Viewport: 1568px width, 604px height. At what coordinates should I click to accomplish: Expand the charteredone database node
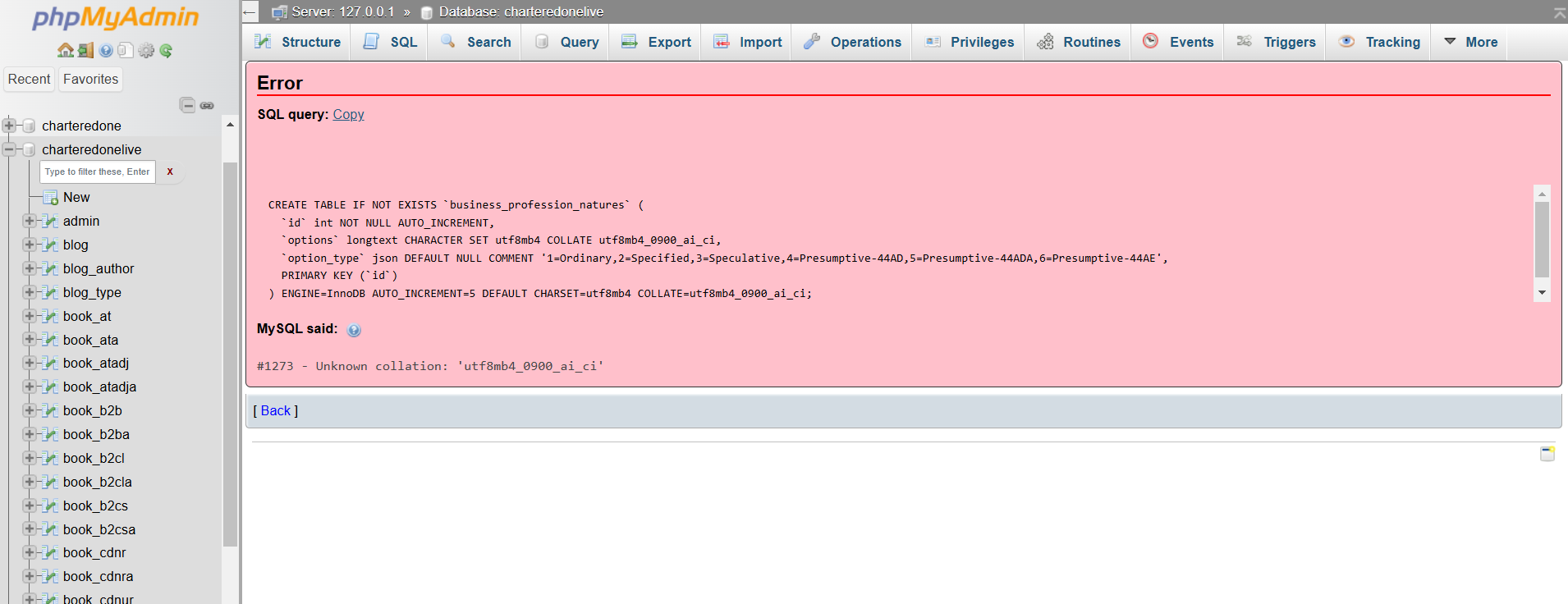(x=9, y=126)
